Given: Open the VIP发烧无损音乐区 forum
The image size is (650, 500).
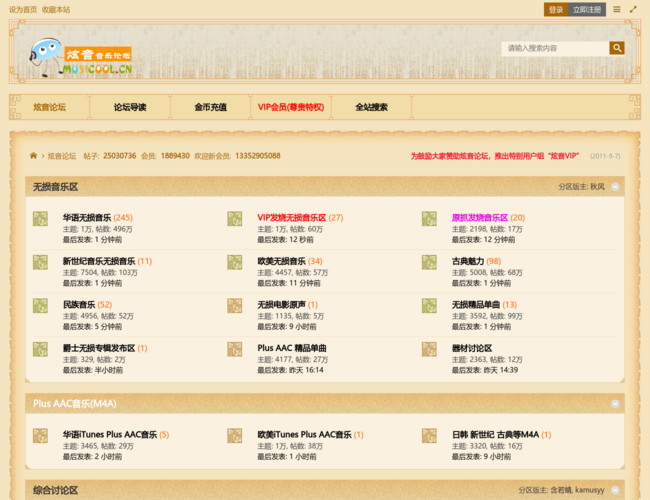Looking at the screenshot, I should (292, 218).
